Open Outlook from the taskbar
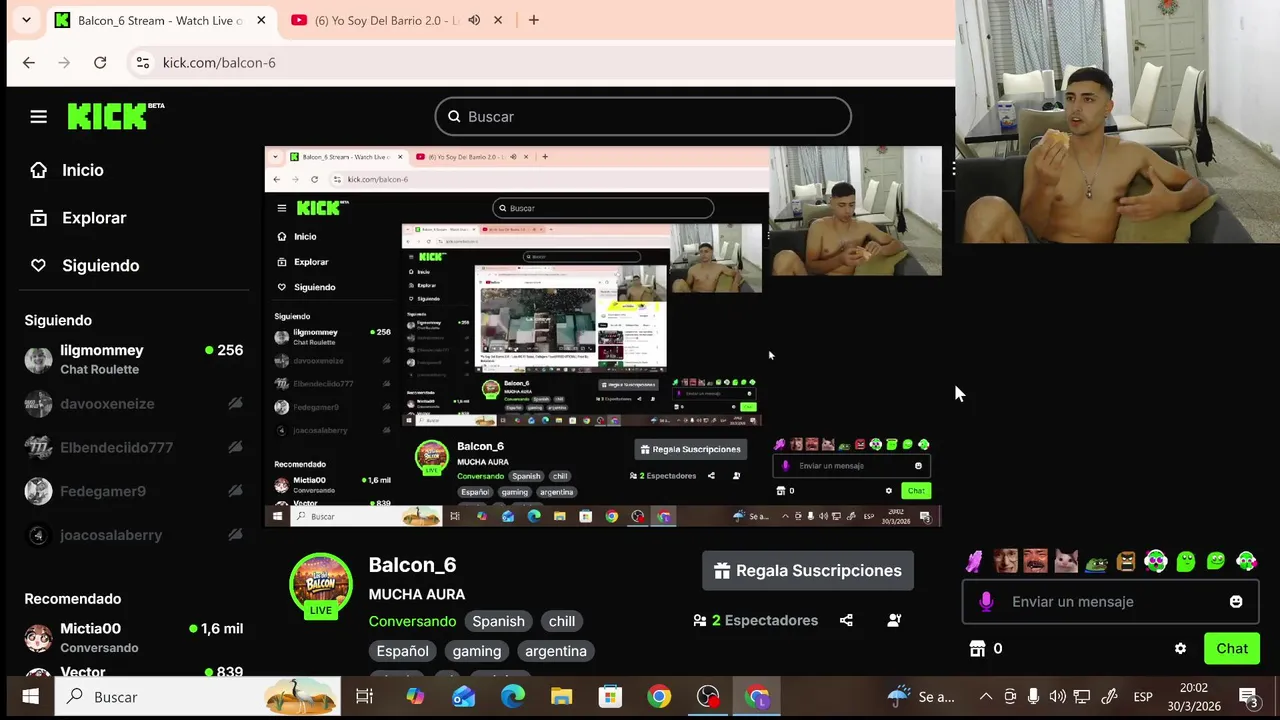The height and width of the screenshot is (720, 1280). click(463, 697)
